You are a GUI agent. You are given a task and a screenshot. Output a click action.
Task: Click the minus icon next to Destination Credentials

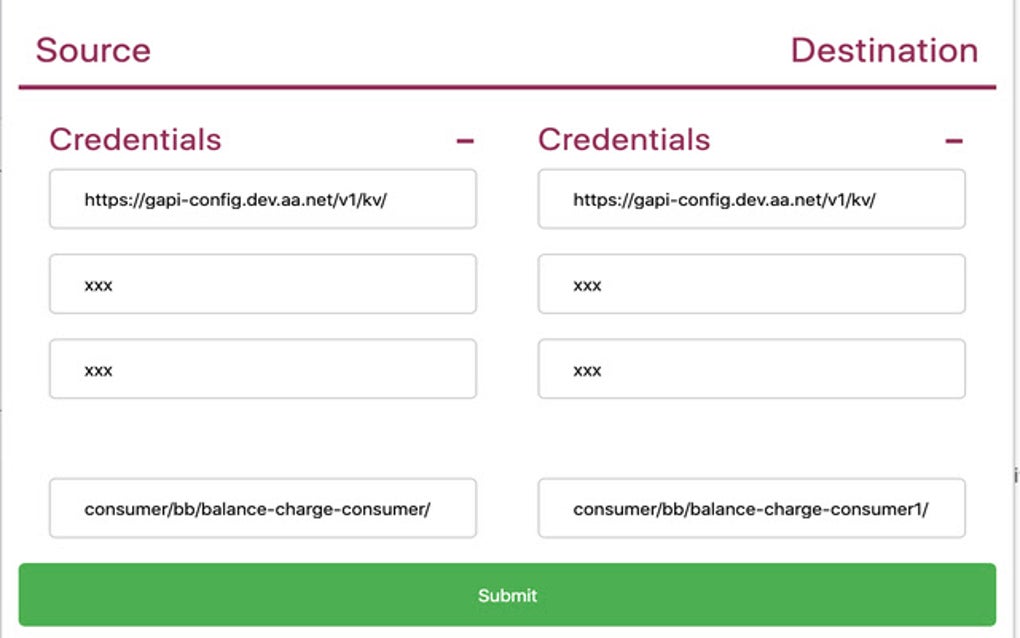[956, 140]
